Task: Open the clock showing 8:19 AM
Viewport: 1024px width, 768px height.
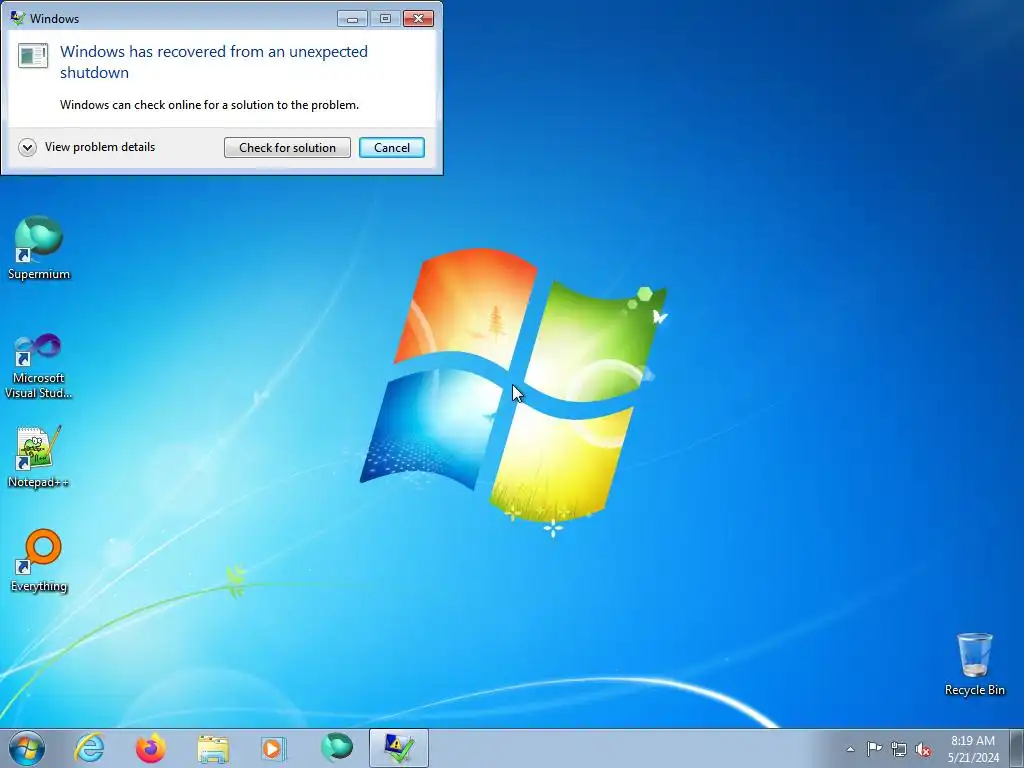Action: click(973, 749)
